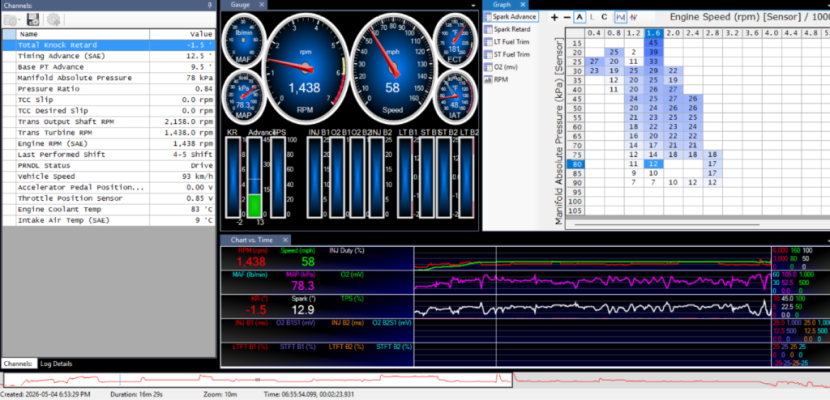Select the LT Fuel Trim table

[507, 42]
